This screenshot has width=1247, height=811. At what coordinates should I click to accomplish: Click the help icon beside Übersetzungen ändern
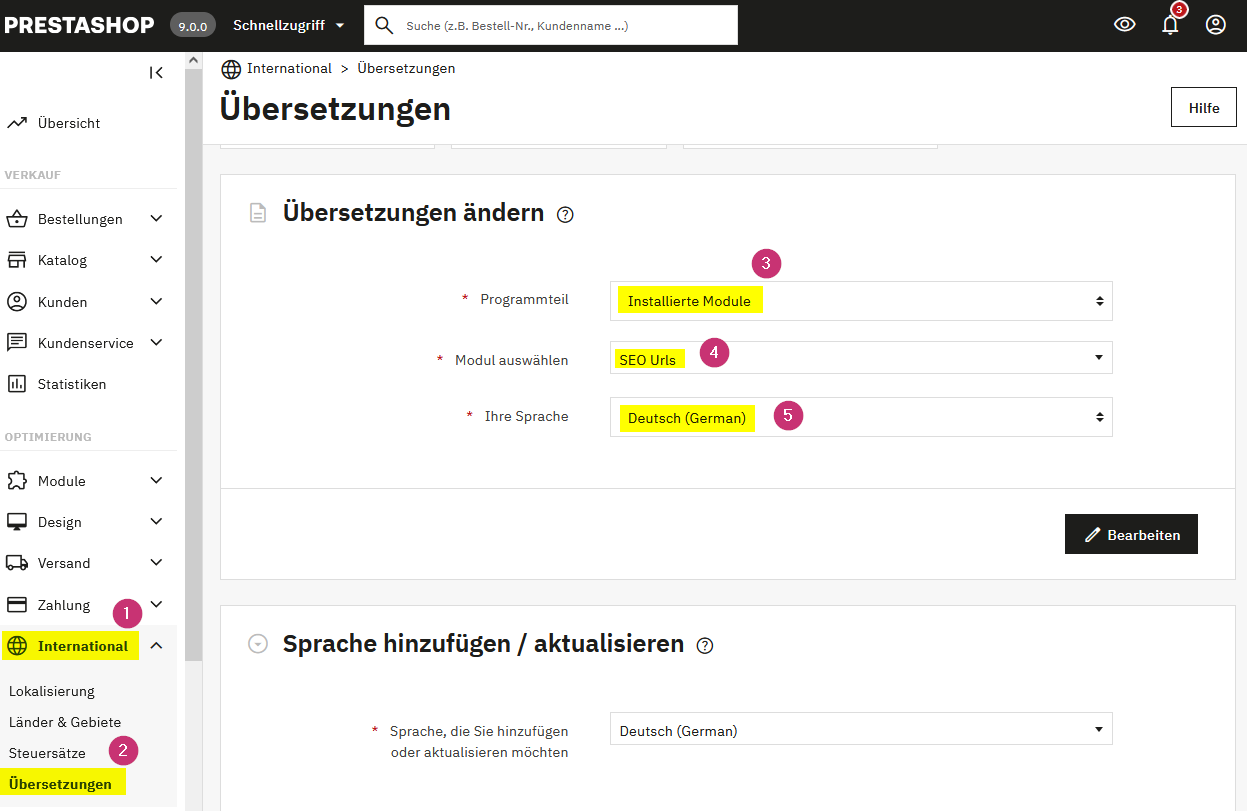(565, 214)
